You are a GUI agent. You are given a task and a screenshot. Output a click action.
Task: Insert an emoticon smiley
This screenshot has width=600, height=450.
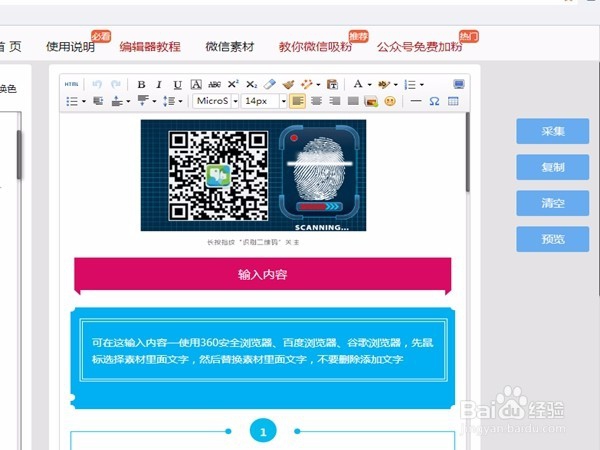390,101
